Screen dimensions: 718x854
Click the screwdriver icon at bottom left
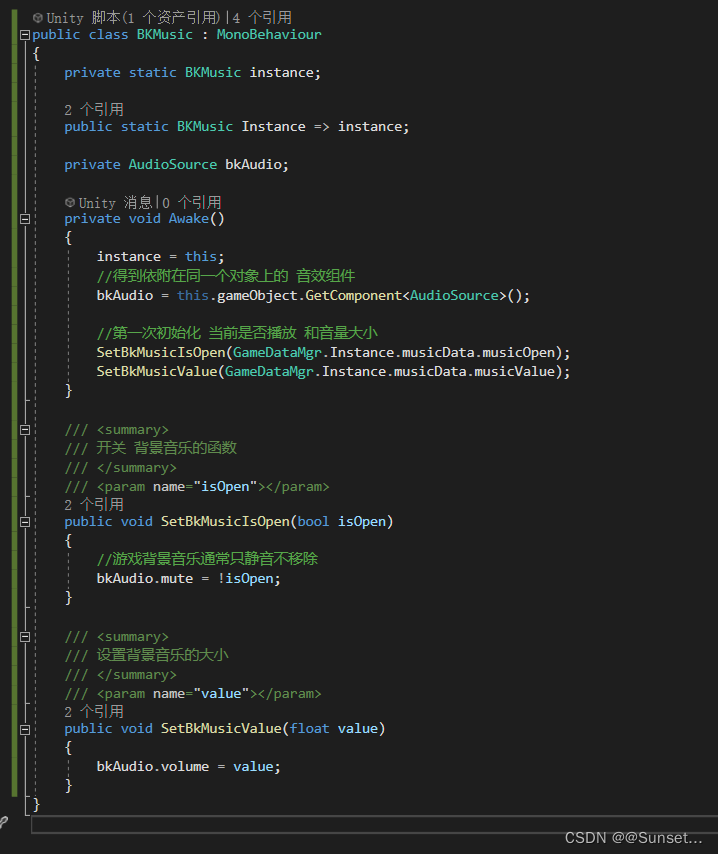[3, 823]
